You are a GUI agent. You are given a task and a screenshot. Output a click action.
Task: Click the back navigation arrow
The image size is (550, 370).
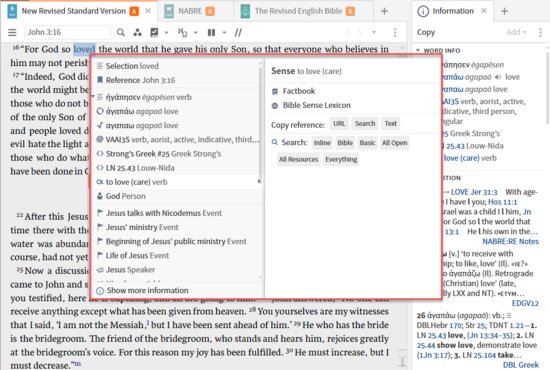(x=347, y=33)
